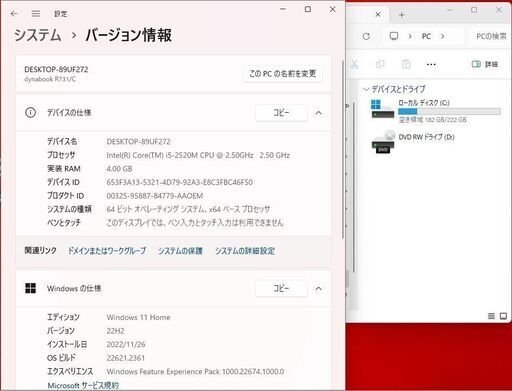Viewport: 512px width, 391px height.
Task: Click the Cut scissors icon in Explorer
Action: click(x=354, y=64)
